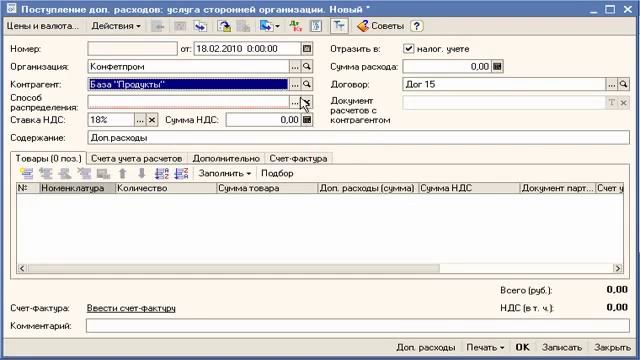Image resolution: width=640 pixels, height=360 pixels.
Task: Click the Сумма товара column header
Action: click(267, 188)
